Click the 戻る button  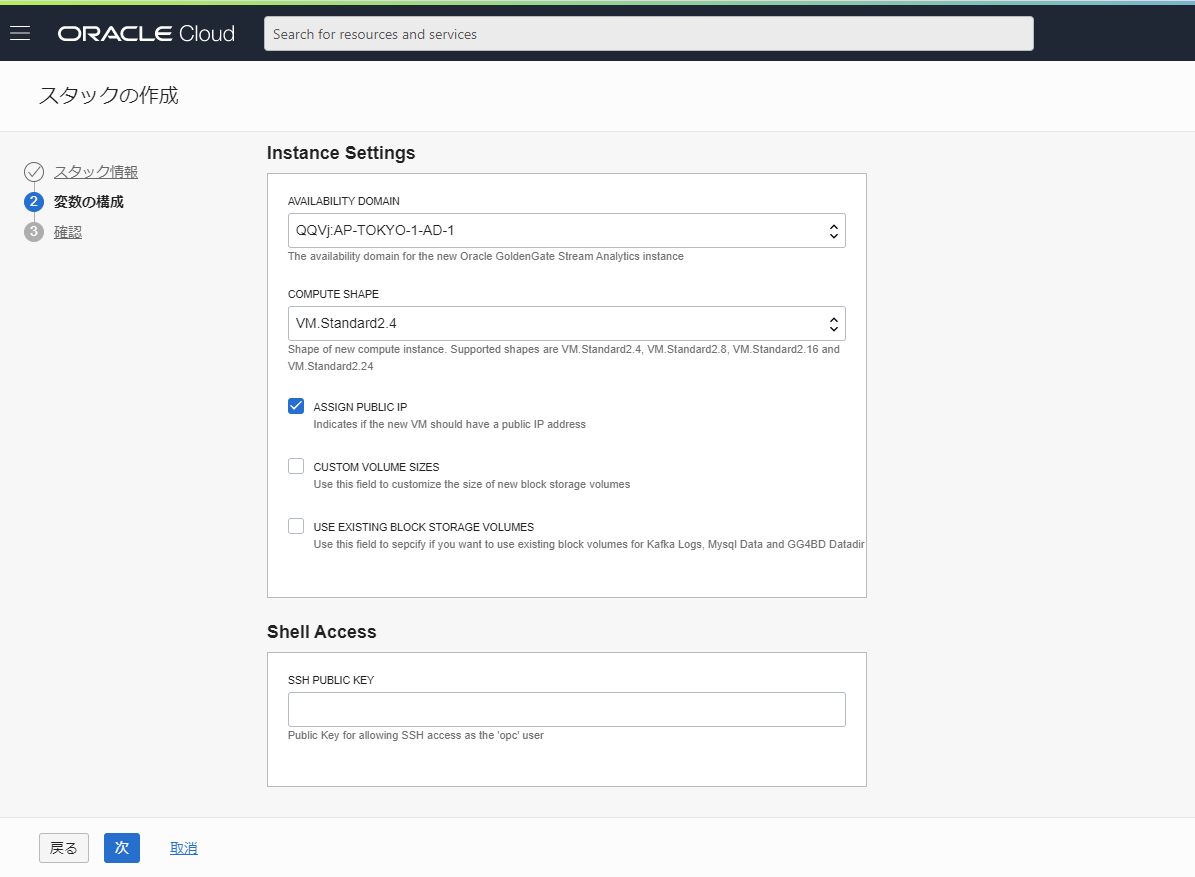(x=63, y=847)
